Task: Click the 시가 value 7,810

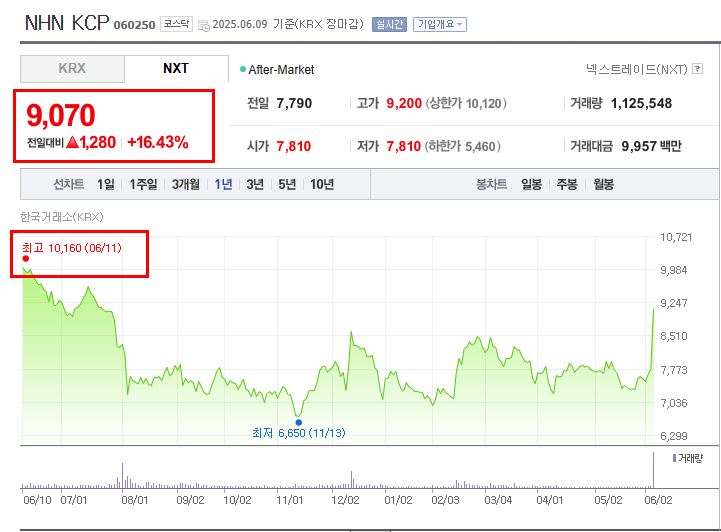Action: click(x=294, y=147)
